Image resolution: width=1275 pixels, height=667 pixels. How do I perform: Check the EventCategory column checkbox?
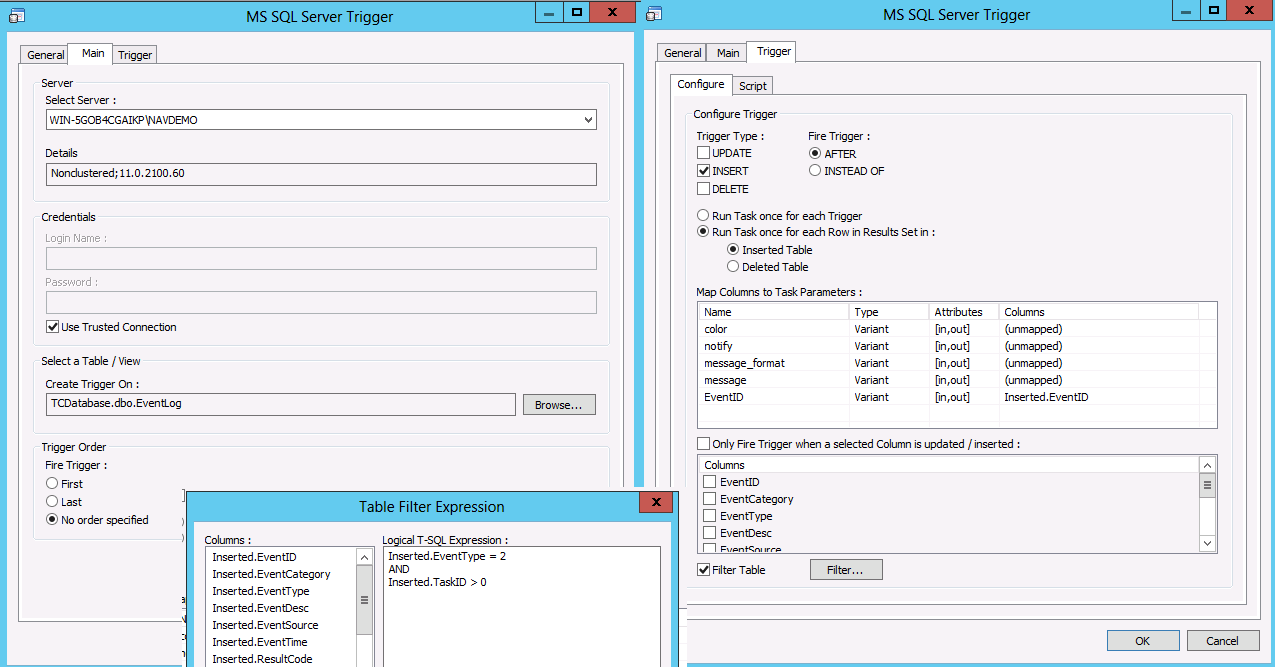point(709,499)
